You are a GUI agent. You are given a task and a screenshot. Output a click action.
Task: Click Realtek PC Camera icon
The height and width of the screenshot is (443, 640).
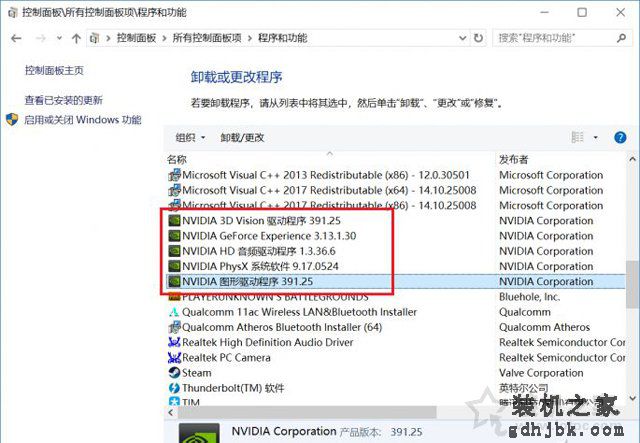click(174, 358)
